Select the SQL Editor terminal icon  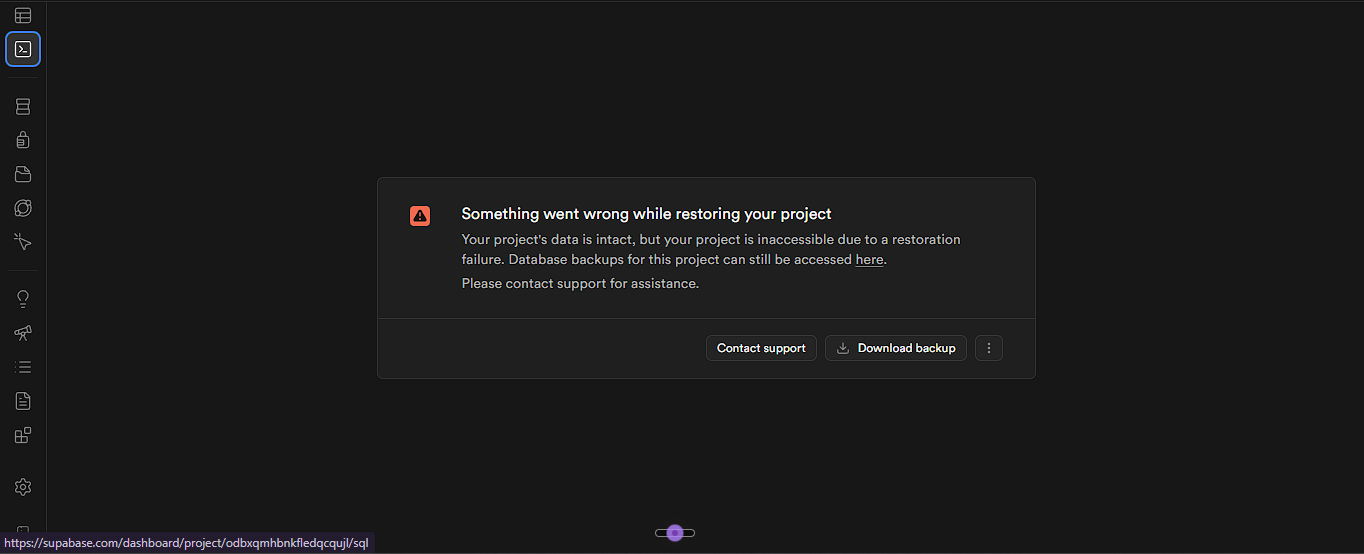click(x=23, y=49)
